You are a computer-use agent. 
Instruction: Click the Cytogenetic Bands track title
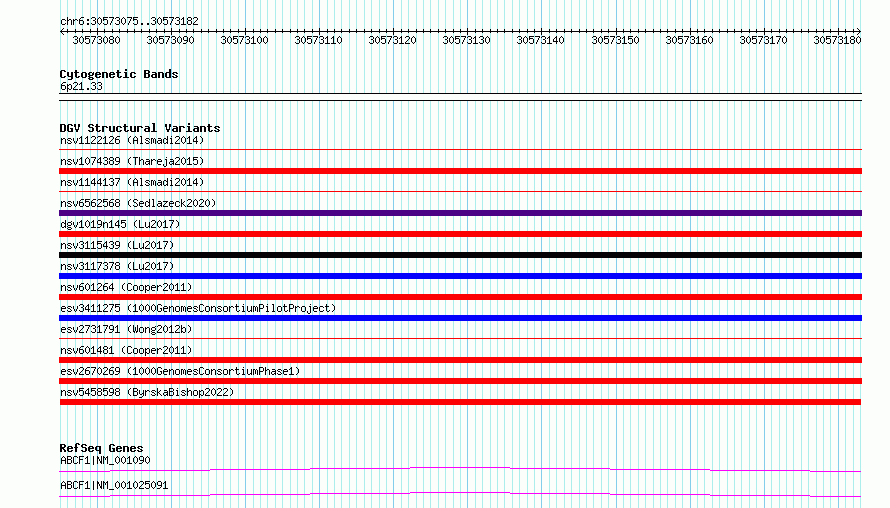[x=119, y=74]
